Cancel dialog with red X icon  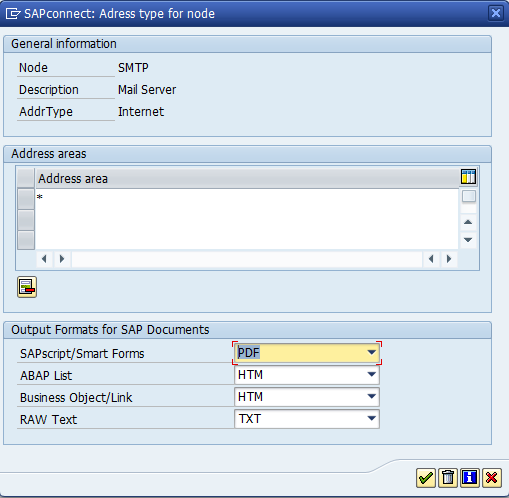click(x=492, y=478)
